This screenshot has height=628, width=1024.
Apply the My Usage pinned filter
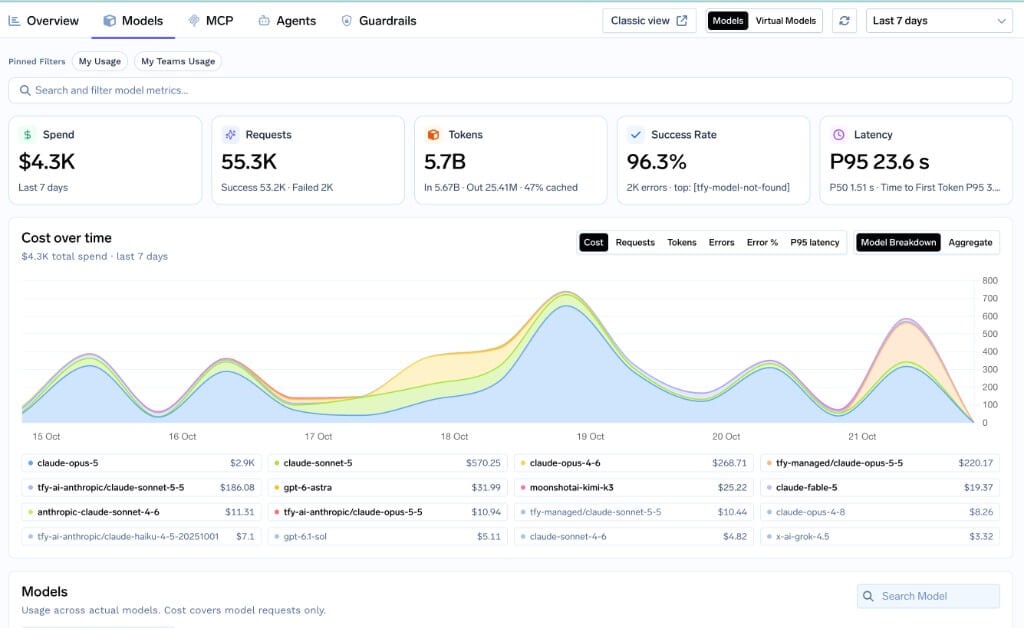(100, 61)
